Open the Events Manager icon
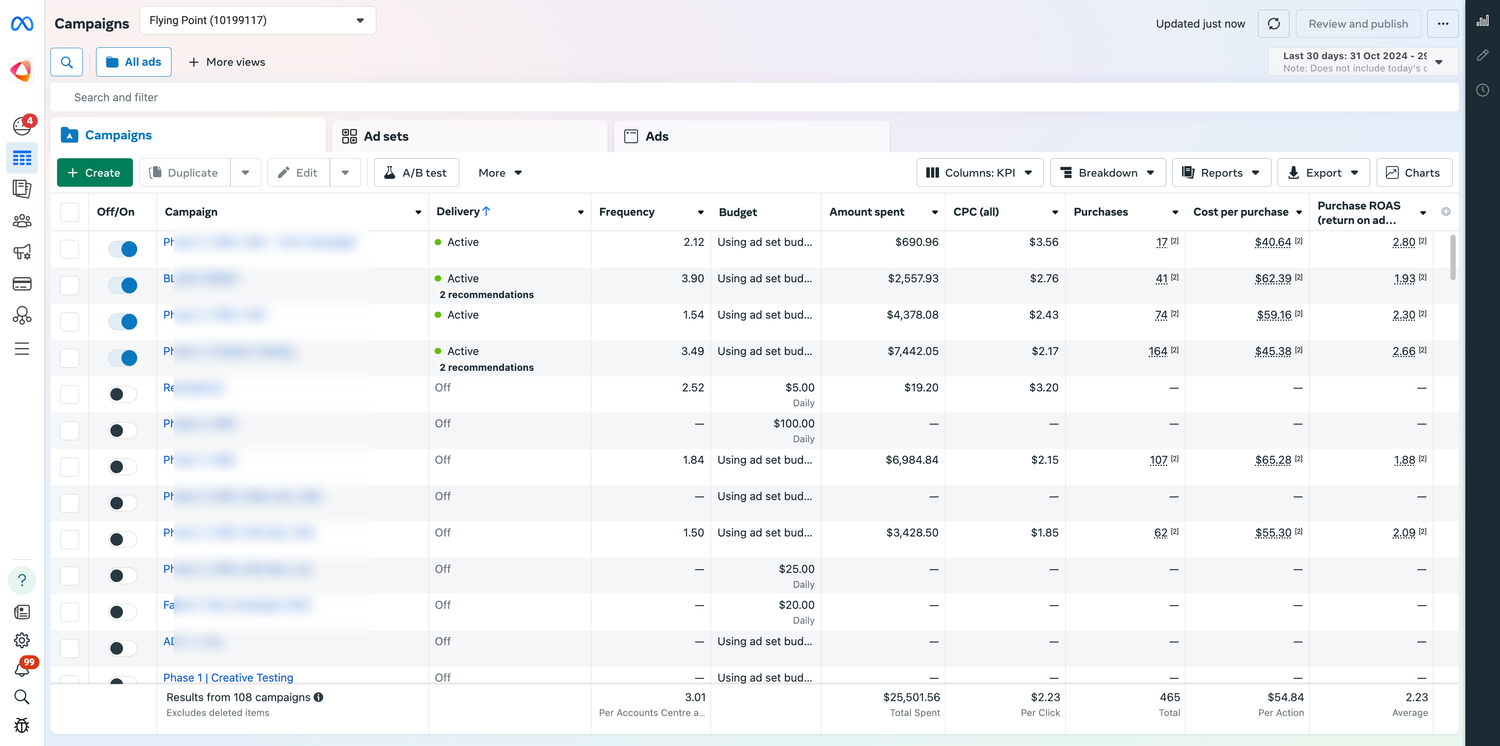The height and width of the screenshot is (746, 1500). 22,315
